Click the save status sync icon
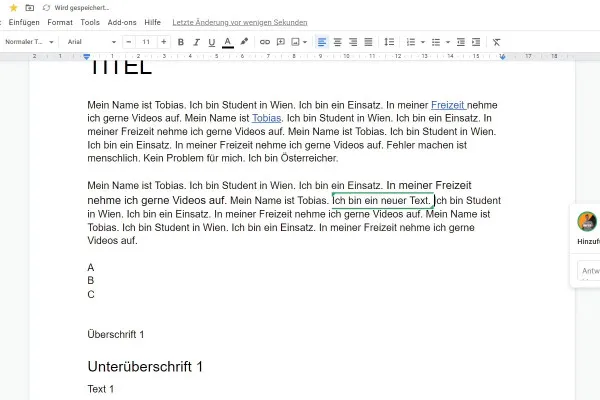The height and width of the screenshot is (400, 600). [x=46, y=8]
